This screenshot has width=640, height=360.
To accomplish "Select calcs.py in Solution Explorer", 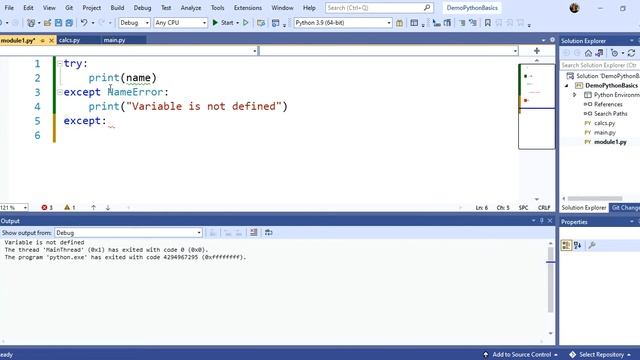I will [604, 123].
